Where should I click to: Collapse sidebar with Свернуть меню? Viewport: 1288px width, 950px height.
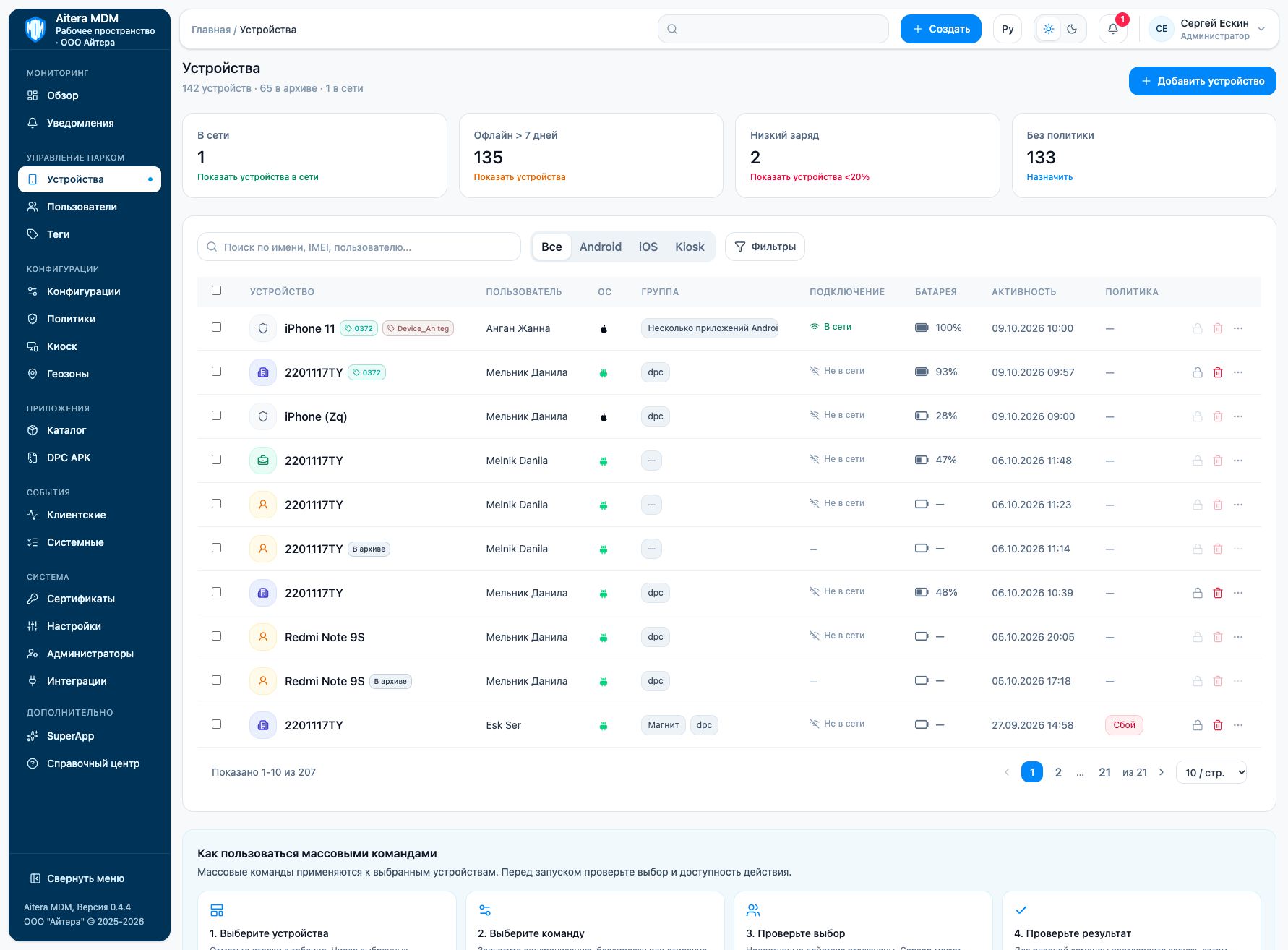pos(77,878)
